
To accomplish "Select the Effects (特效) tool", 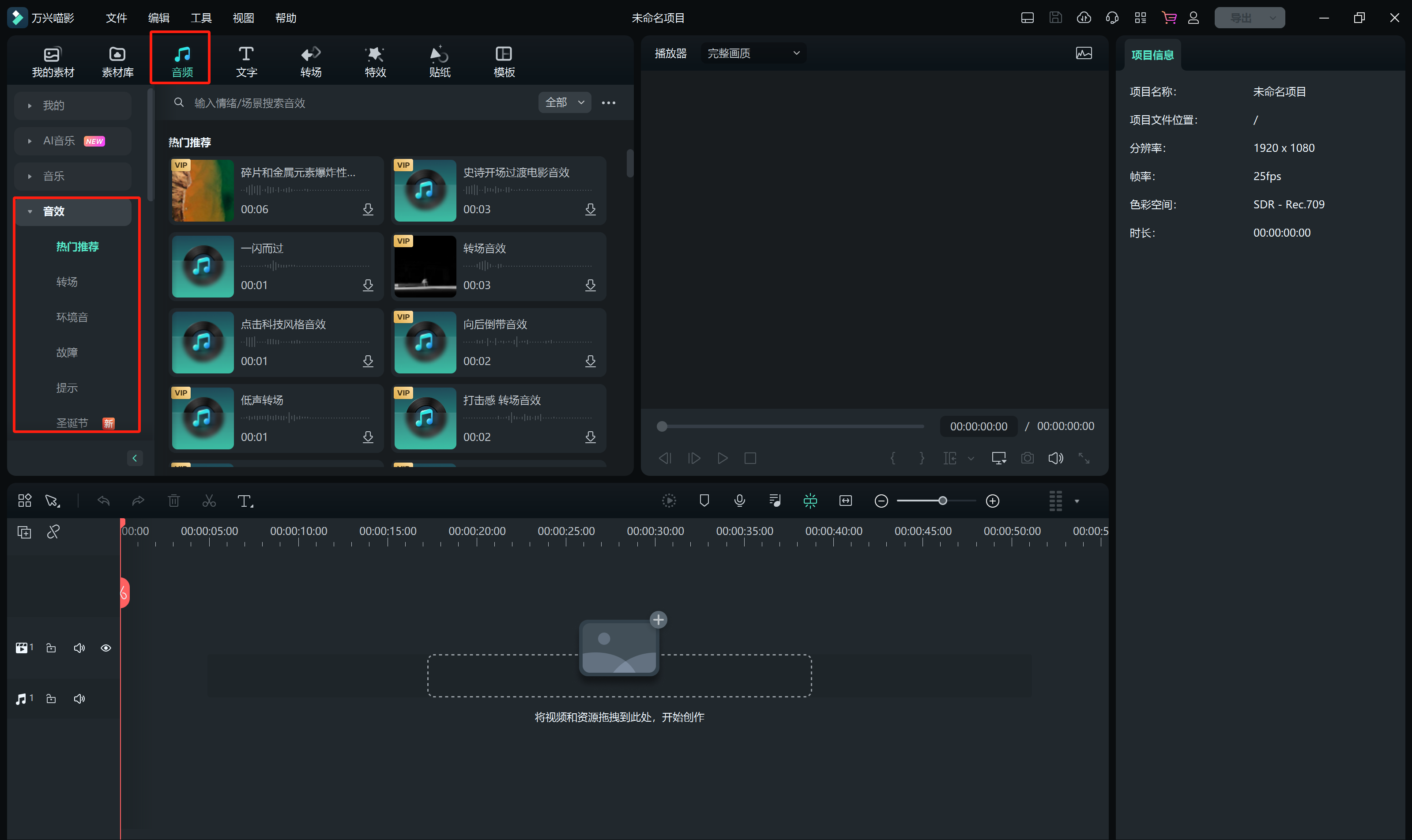I will click(x=375, y=61).
